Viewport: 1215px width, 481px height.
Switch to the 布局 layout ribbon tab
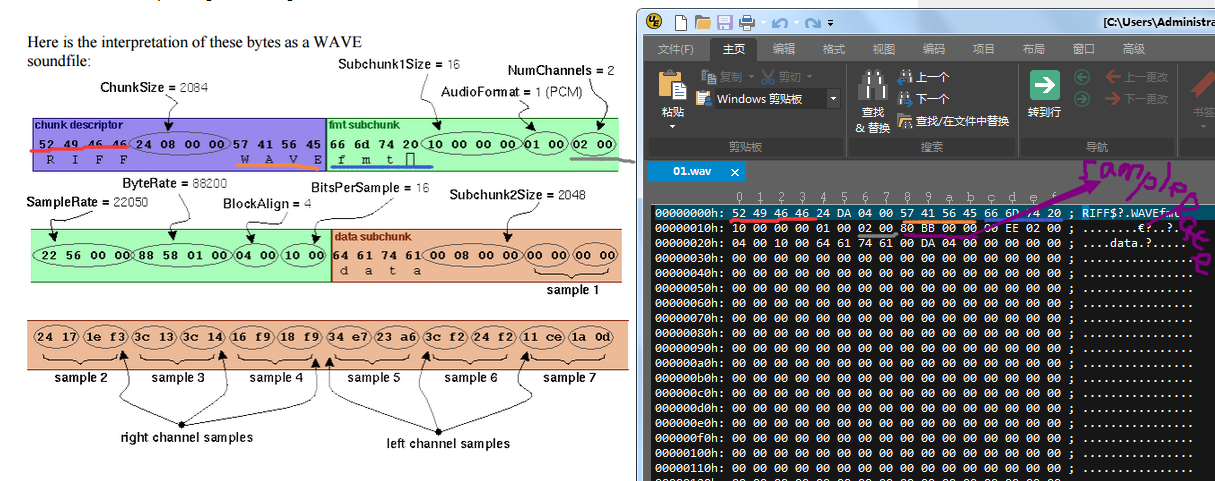point(1033,49)
